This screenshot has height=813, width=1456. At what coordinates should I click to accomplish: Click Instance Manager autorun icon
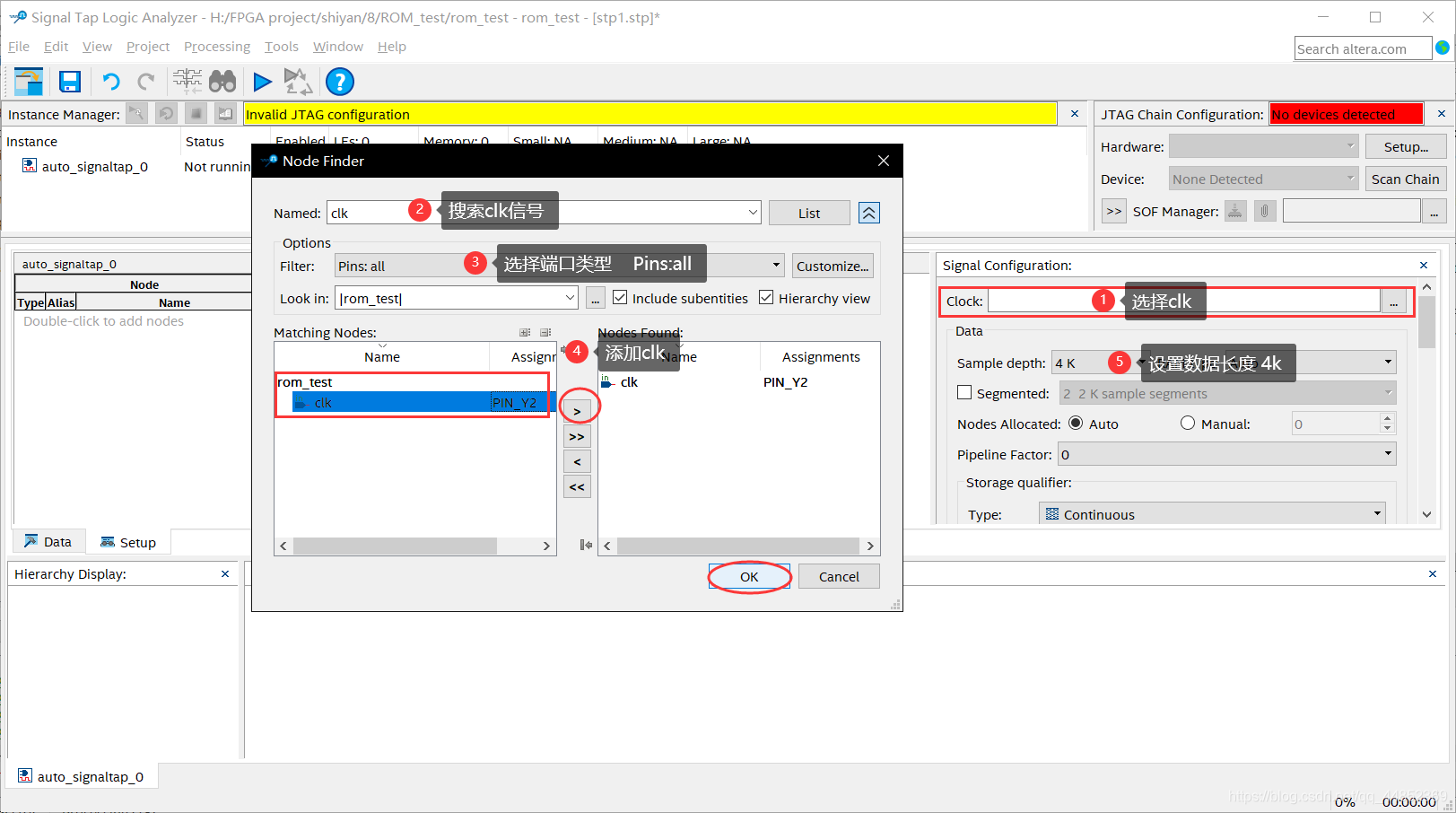coord(166,114)
